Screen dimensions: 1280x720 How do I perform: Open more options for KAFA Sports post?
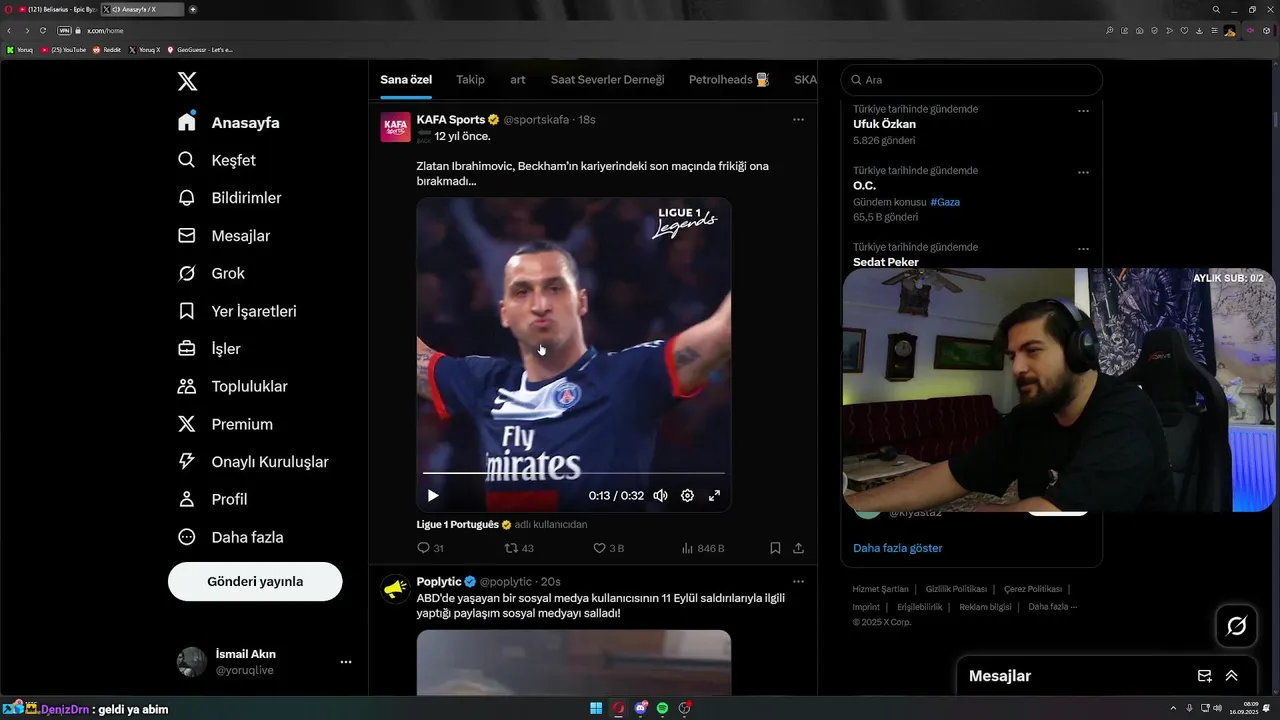798,119
